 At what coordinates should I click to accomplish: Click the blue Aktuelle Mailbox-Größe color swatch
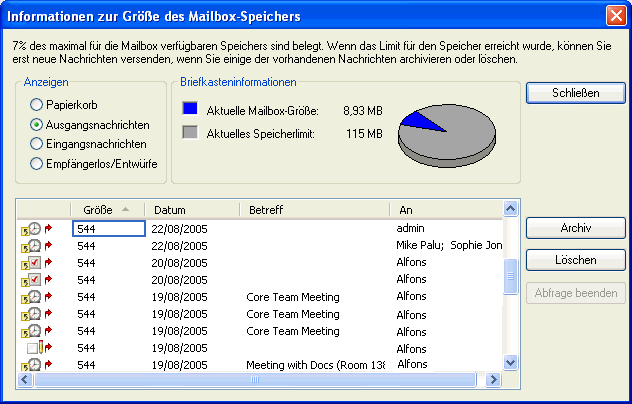190,108
